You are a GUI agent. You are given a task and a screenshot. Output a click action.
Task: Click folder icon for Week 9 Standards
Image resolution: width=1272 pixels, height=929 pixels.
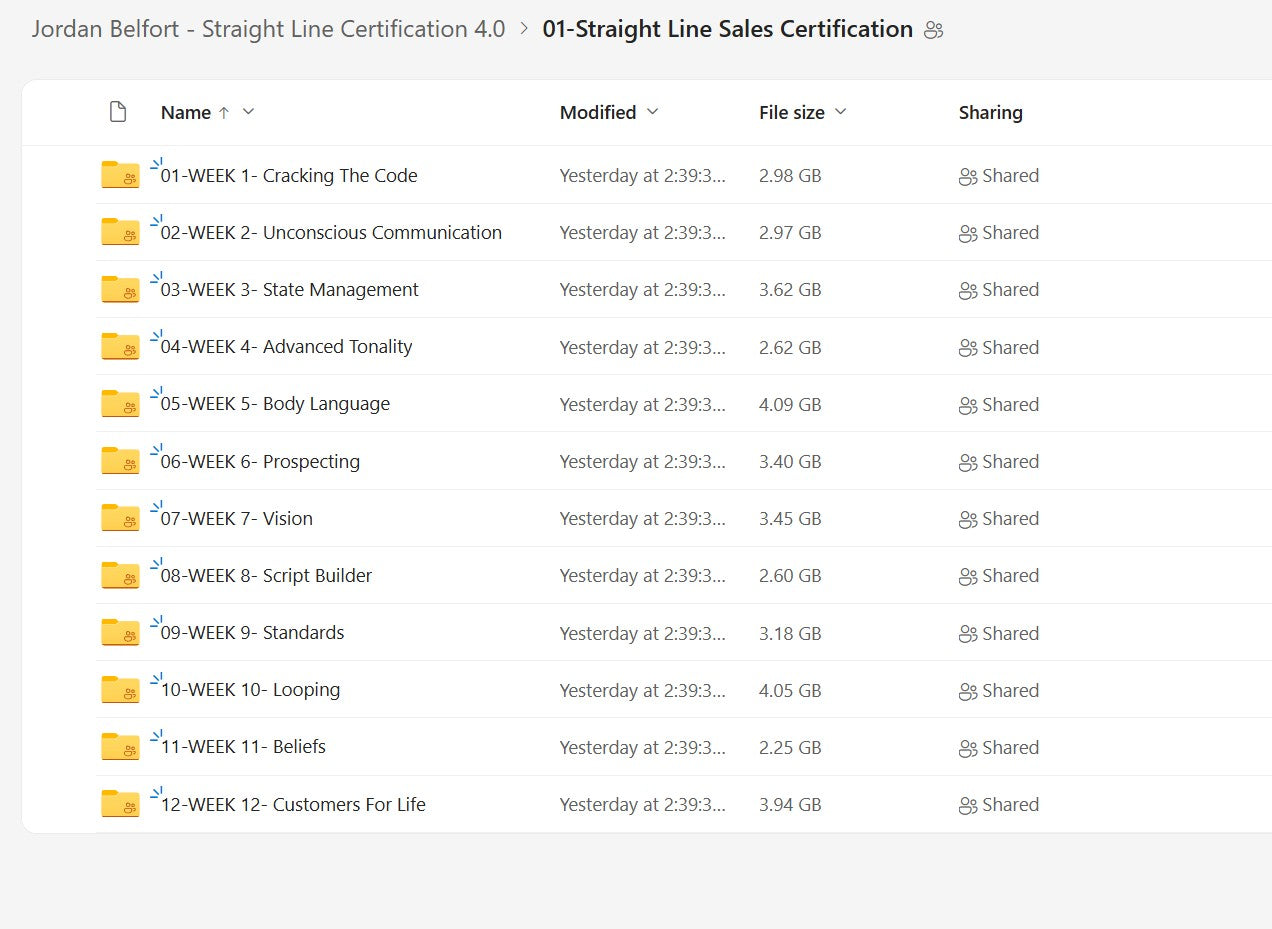[120, 633]
